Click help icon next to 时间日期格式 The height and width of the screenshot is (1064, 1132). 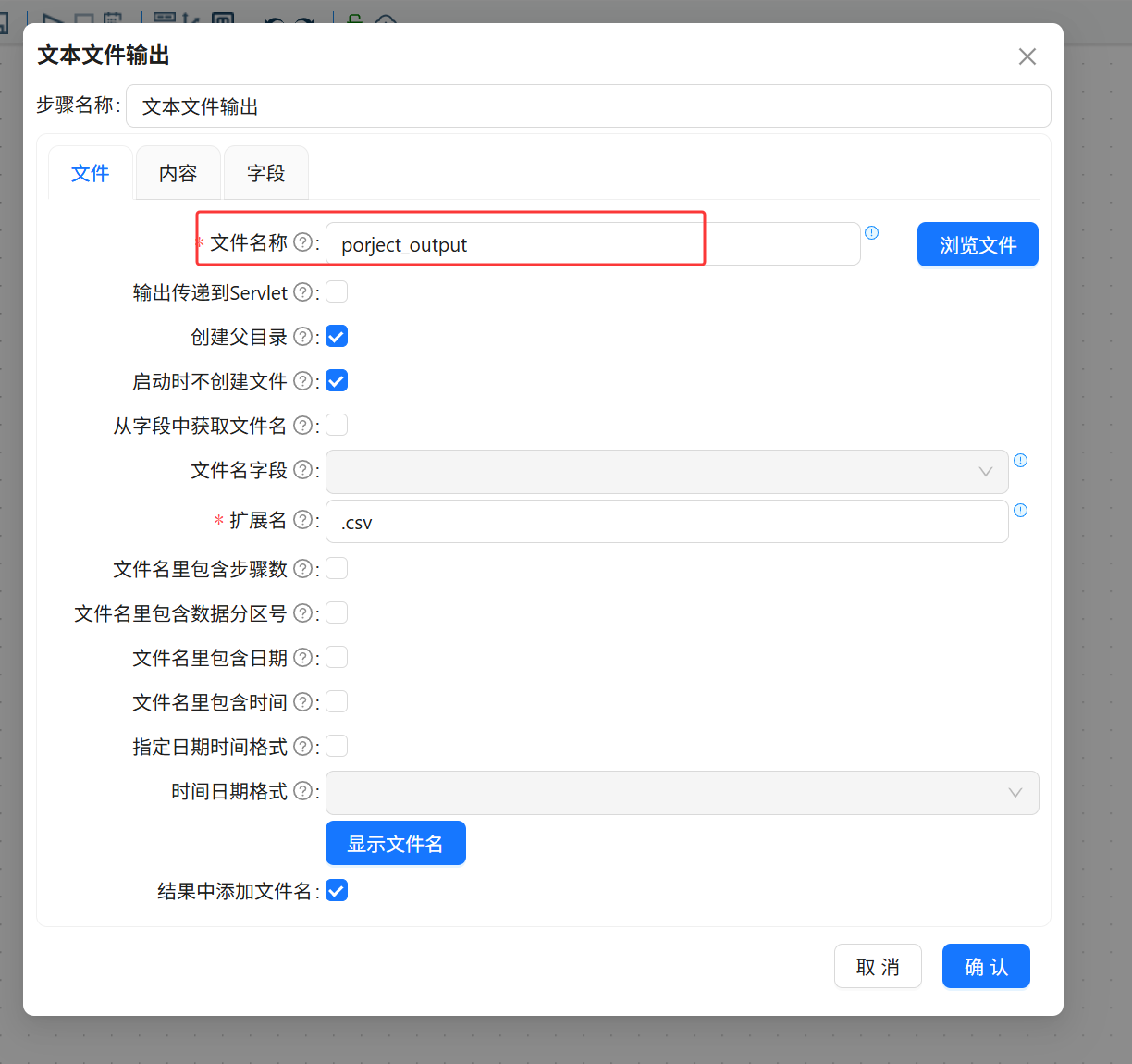302,791
